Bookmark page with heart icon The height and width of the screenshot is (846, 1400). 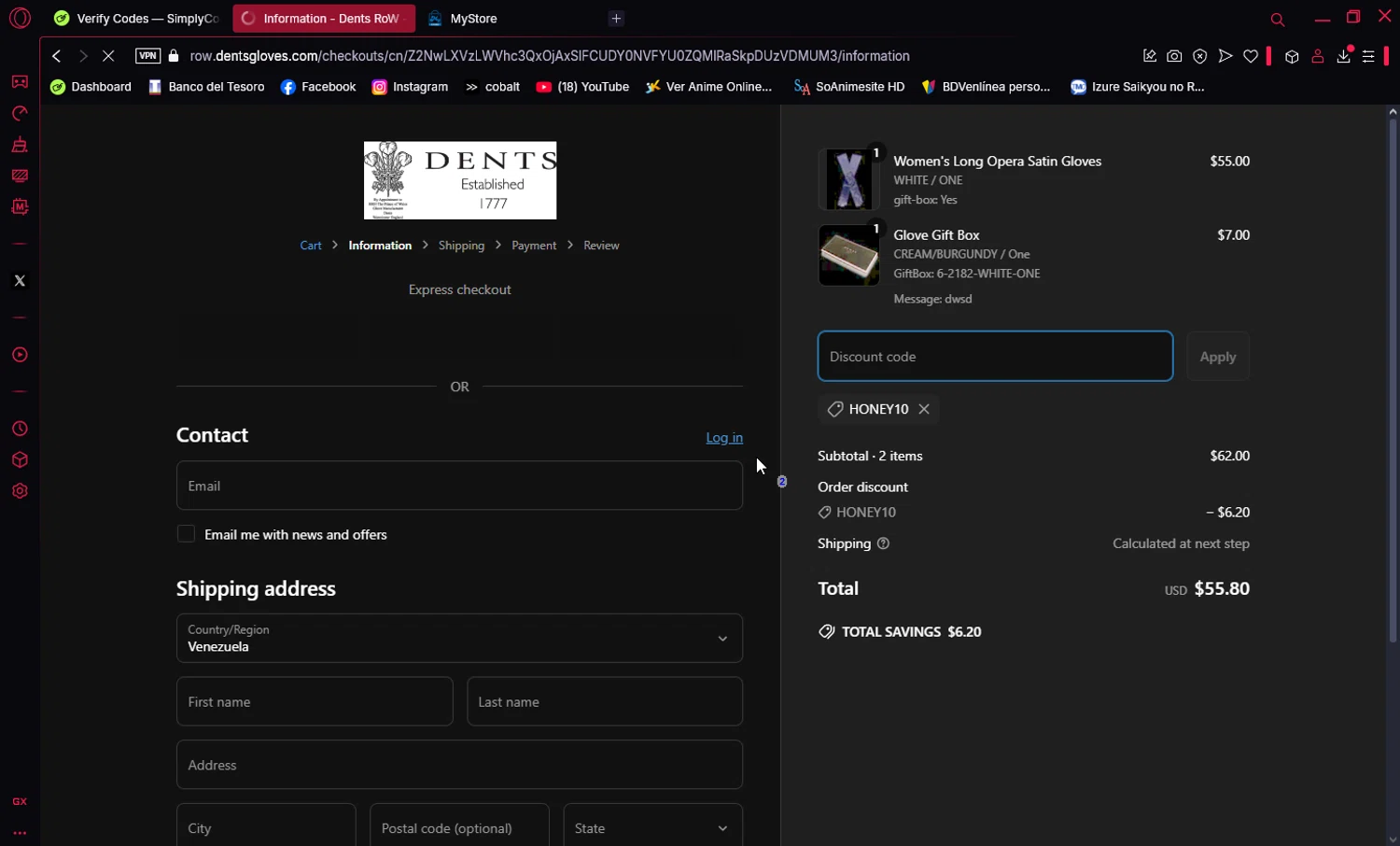coord(1251,56)
